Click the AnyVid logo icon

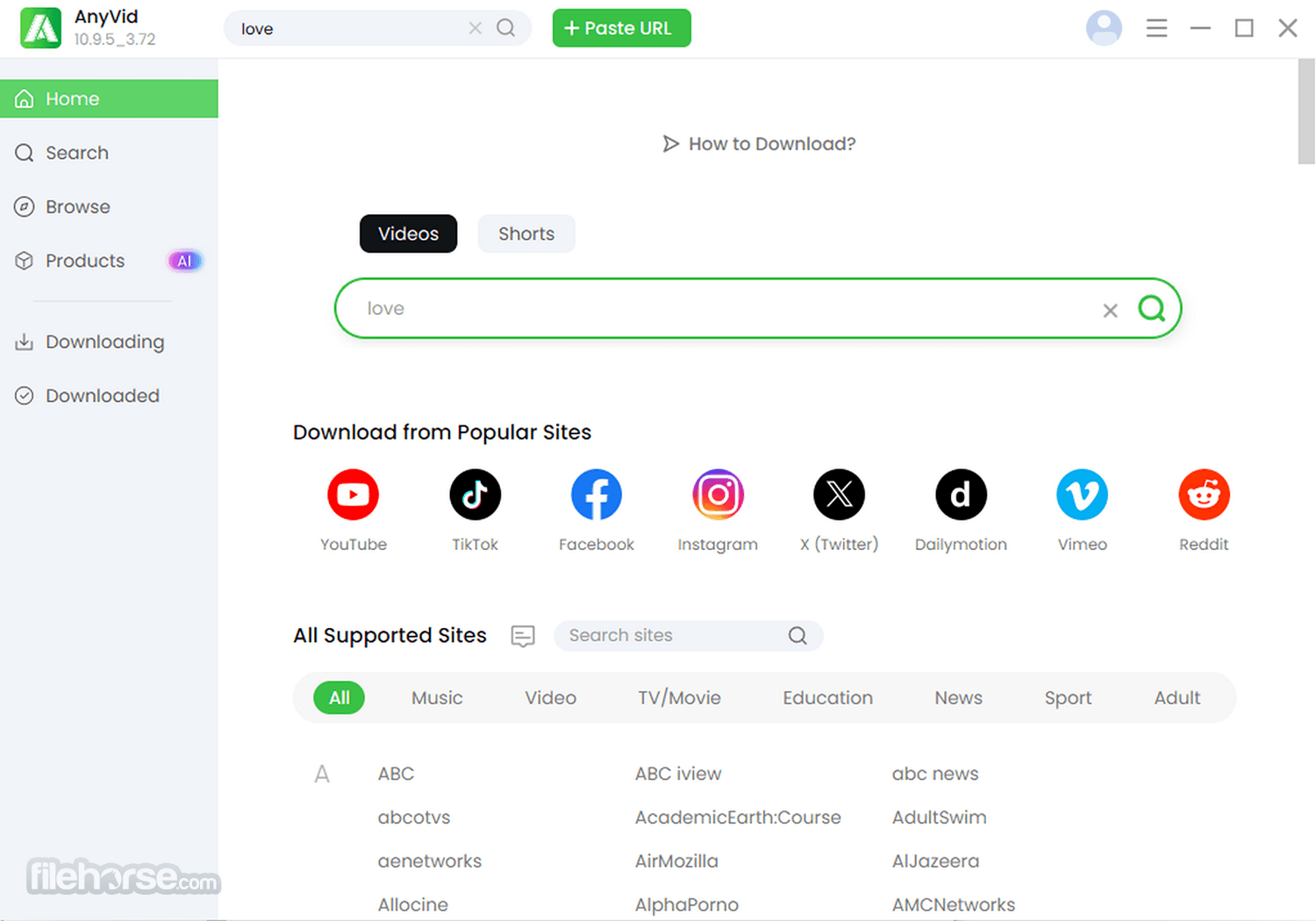click(x=40, y=28)
